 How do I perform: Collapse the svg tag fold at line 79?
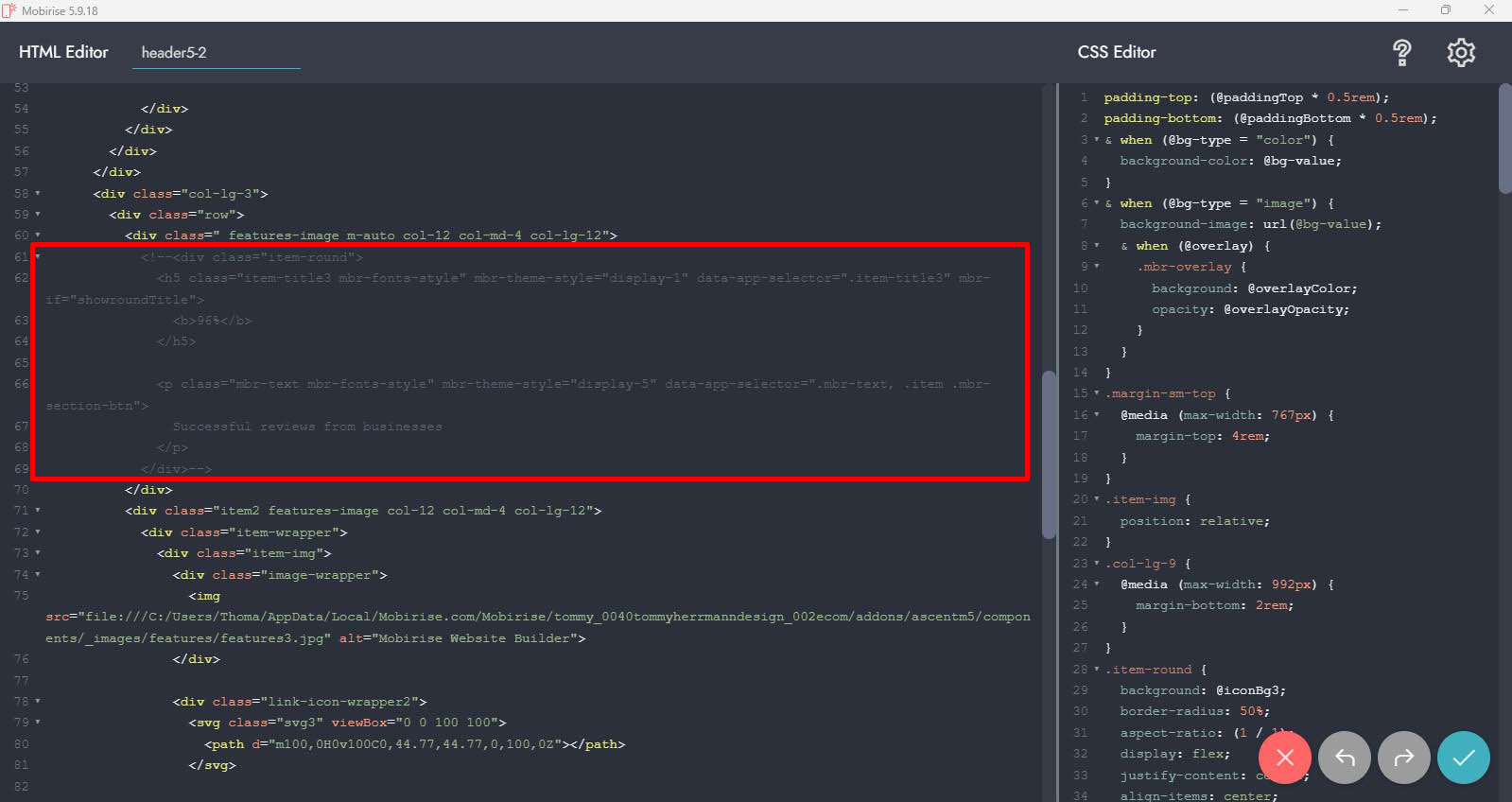pyautogui.click(x=38, y=723)
